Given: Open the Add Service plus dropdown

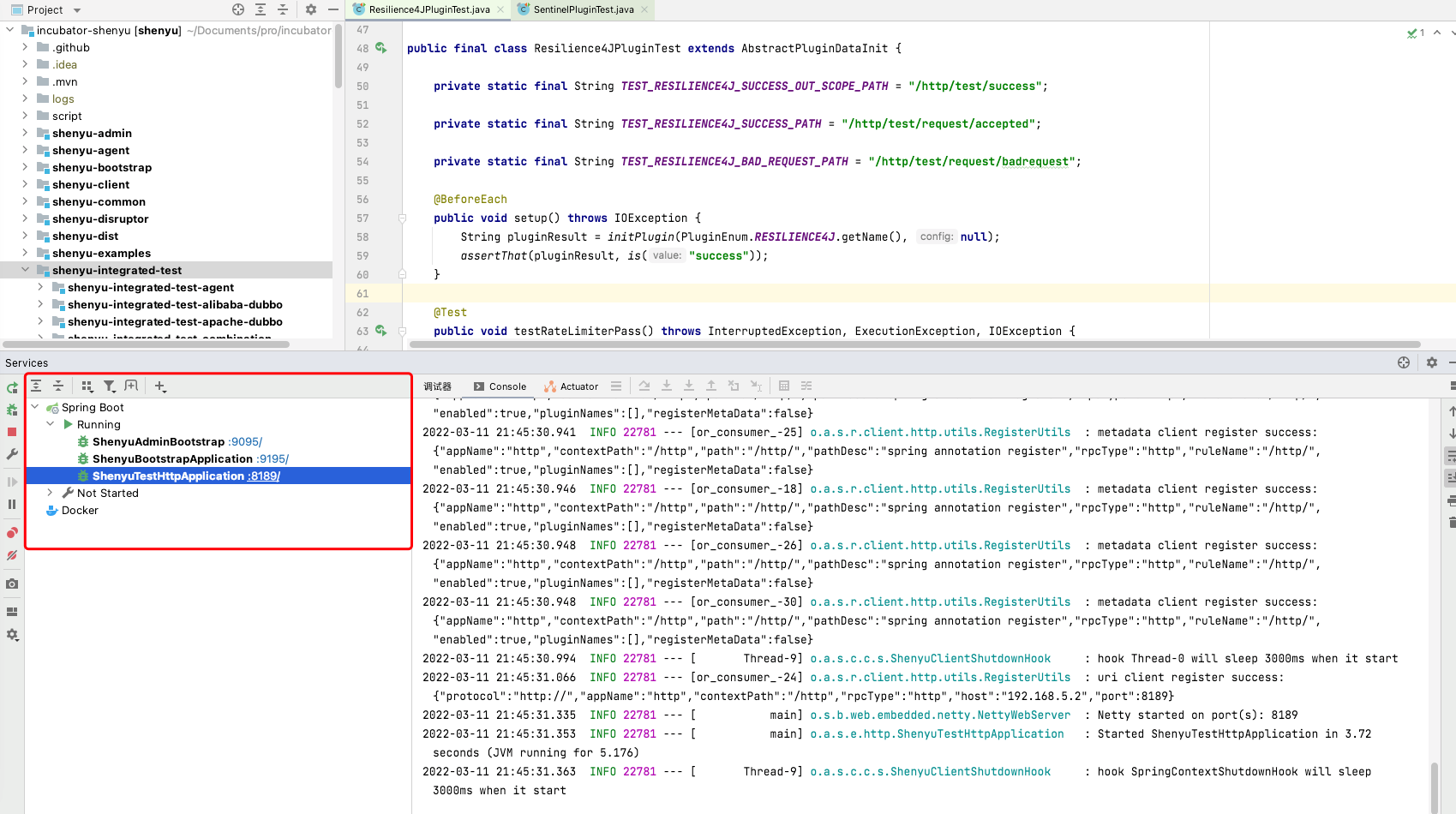Looking at the screenshot, I should click(x=160, y=386).
